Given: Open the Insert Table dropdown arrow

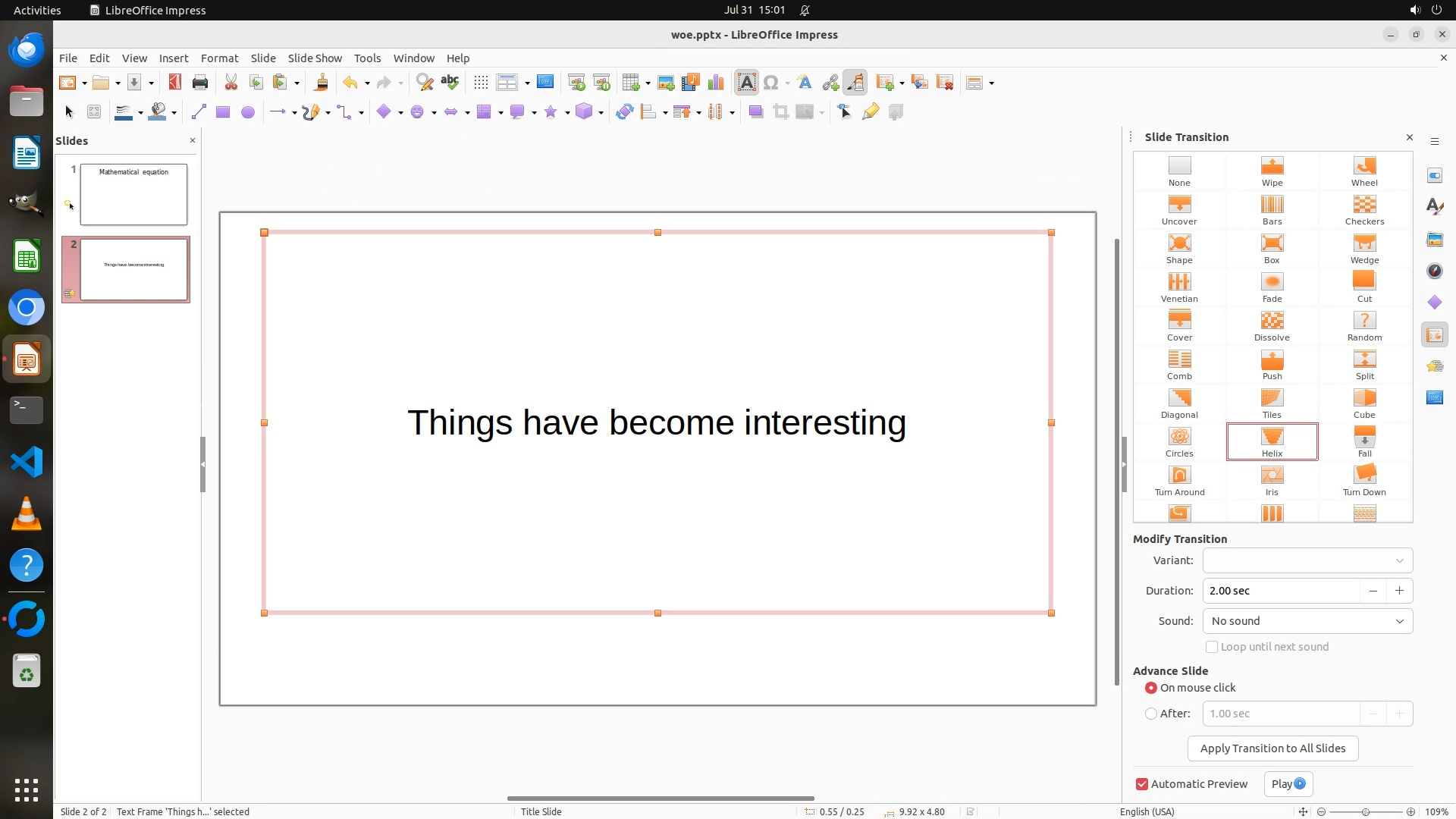Looking at the screenshot, I should pyautogui.click(x=647, y=83).
